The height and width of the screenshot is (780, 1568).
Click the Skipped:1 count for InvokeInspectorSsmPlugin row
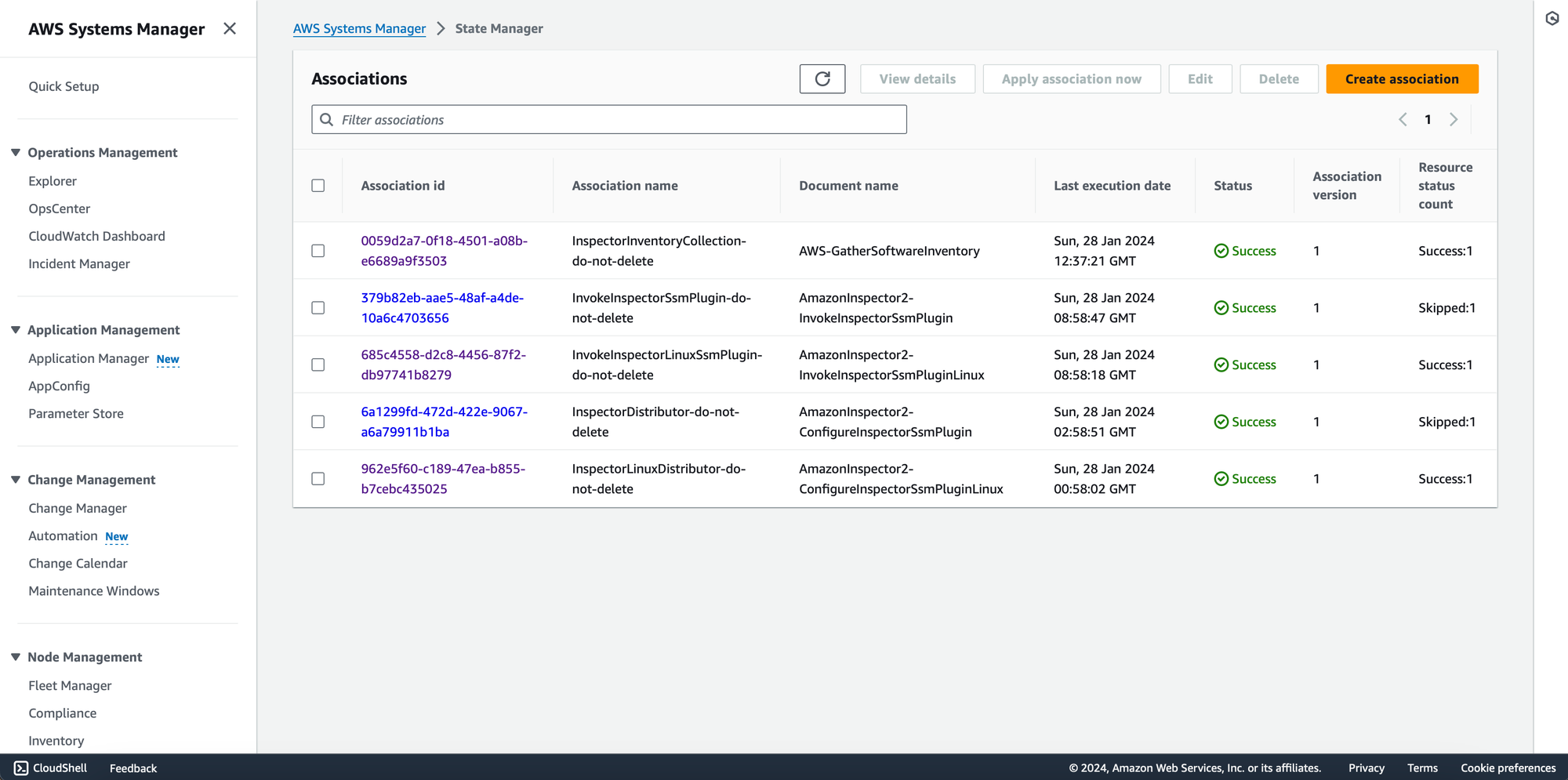point(1446,308)
